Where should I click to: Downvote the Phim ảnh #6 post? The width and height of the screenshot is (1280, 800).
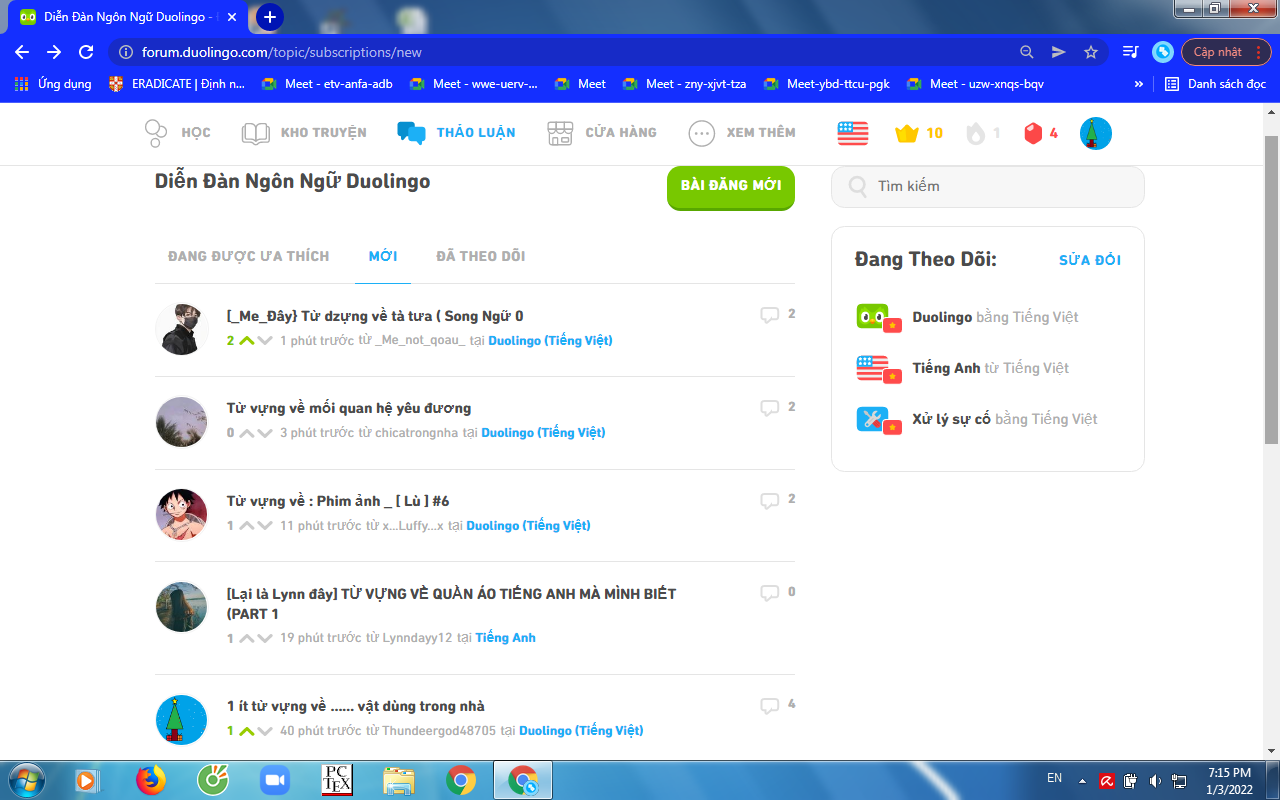point(265,526)
